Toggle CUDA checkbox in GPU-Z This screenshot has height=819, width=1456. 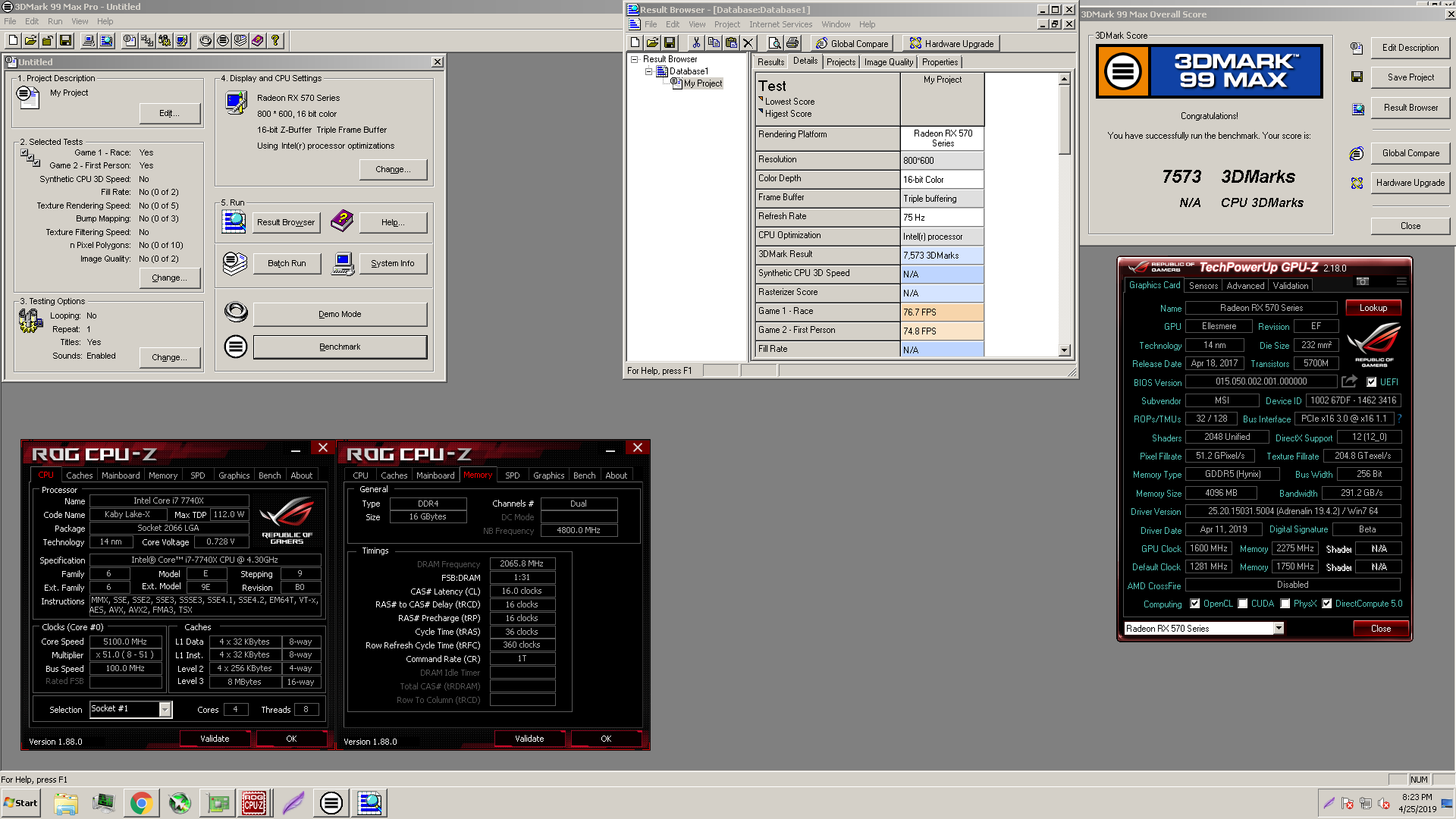(1242, 604)
